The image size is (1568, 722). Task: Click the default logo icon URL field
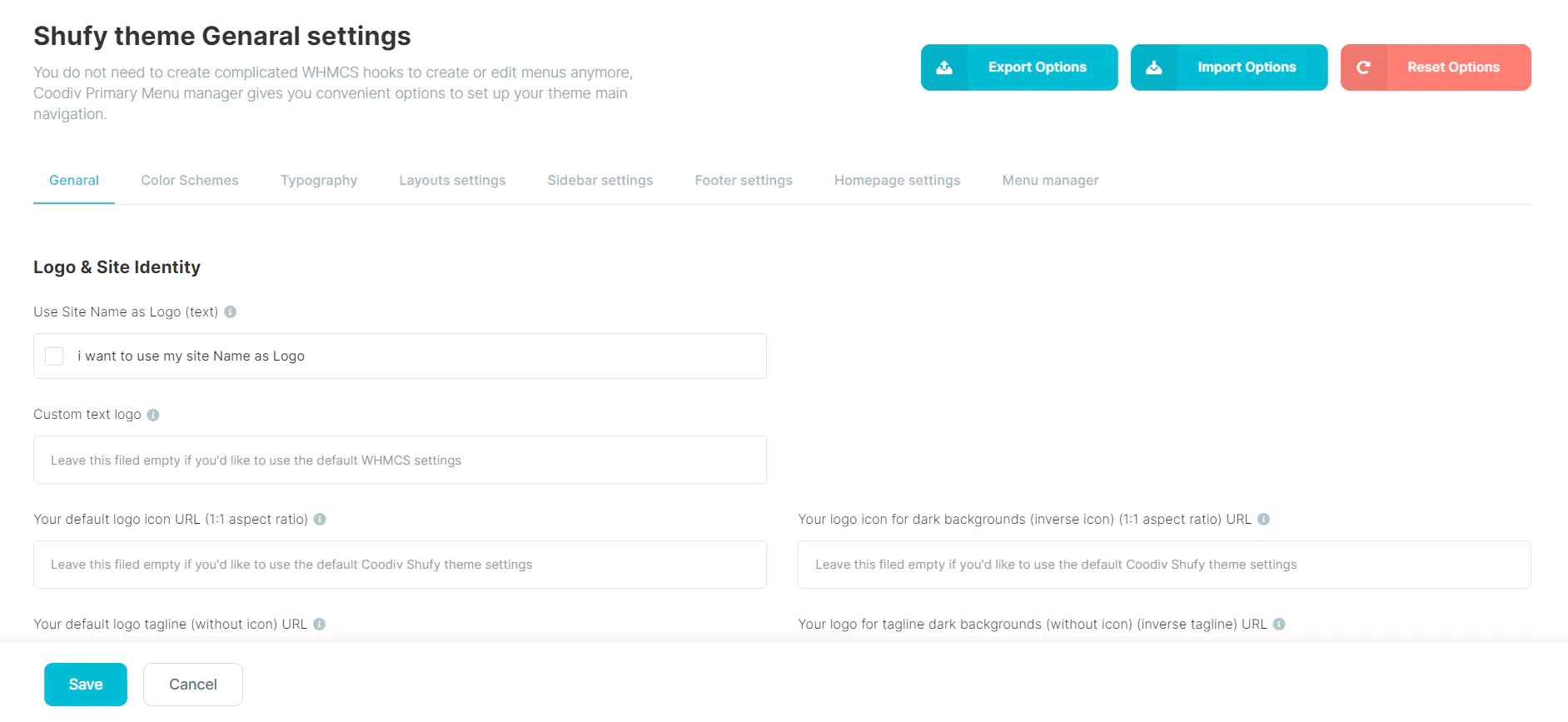pyautogui.click(x=400, y=565)
